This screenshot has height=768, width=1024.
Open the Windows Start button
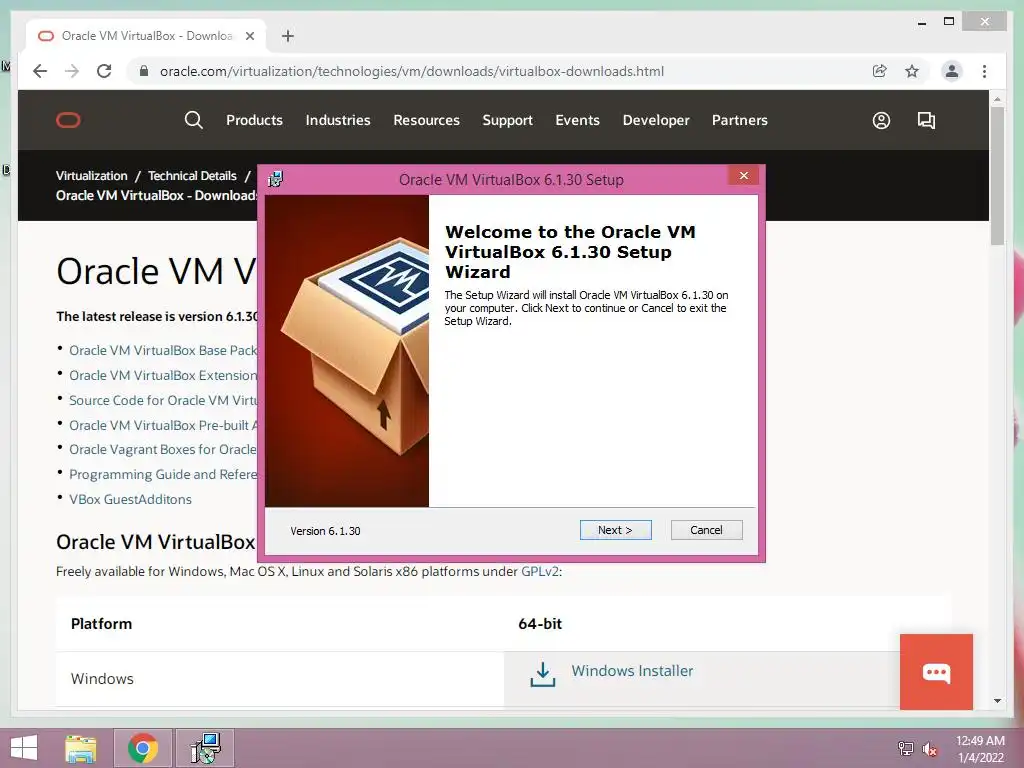[x=24, y=748]
